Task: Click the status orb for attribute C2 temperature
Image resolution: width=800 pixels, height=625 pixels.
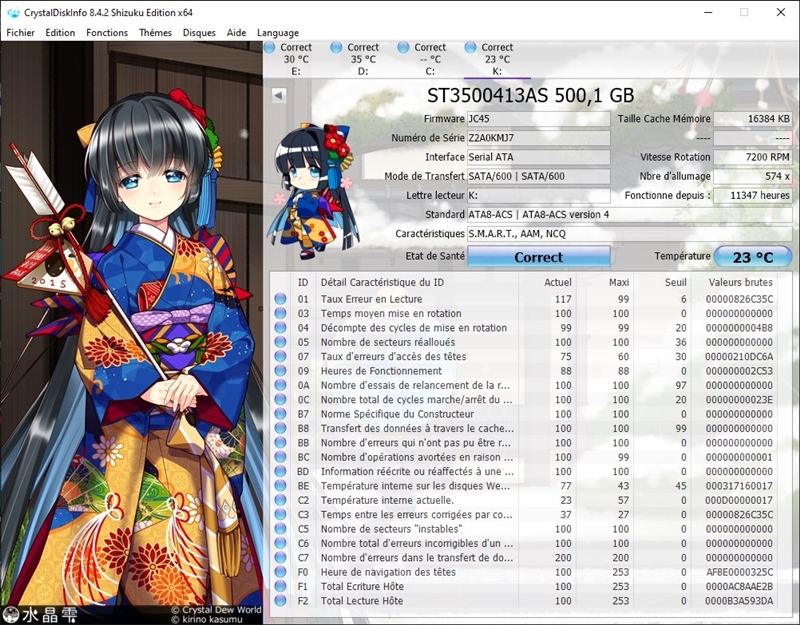Action: click(280, 500)
